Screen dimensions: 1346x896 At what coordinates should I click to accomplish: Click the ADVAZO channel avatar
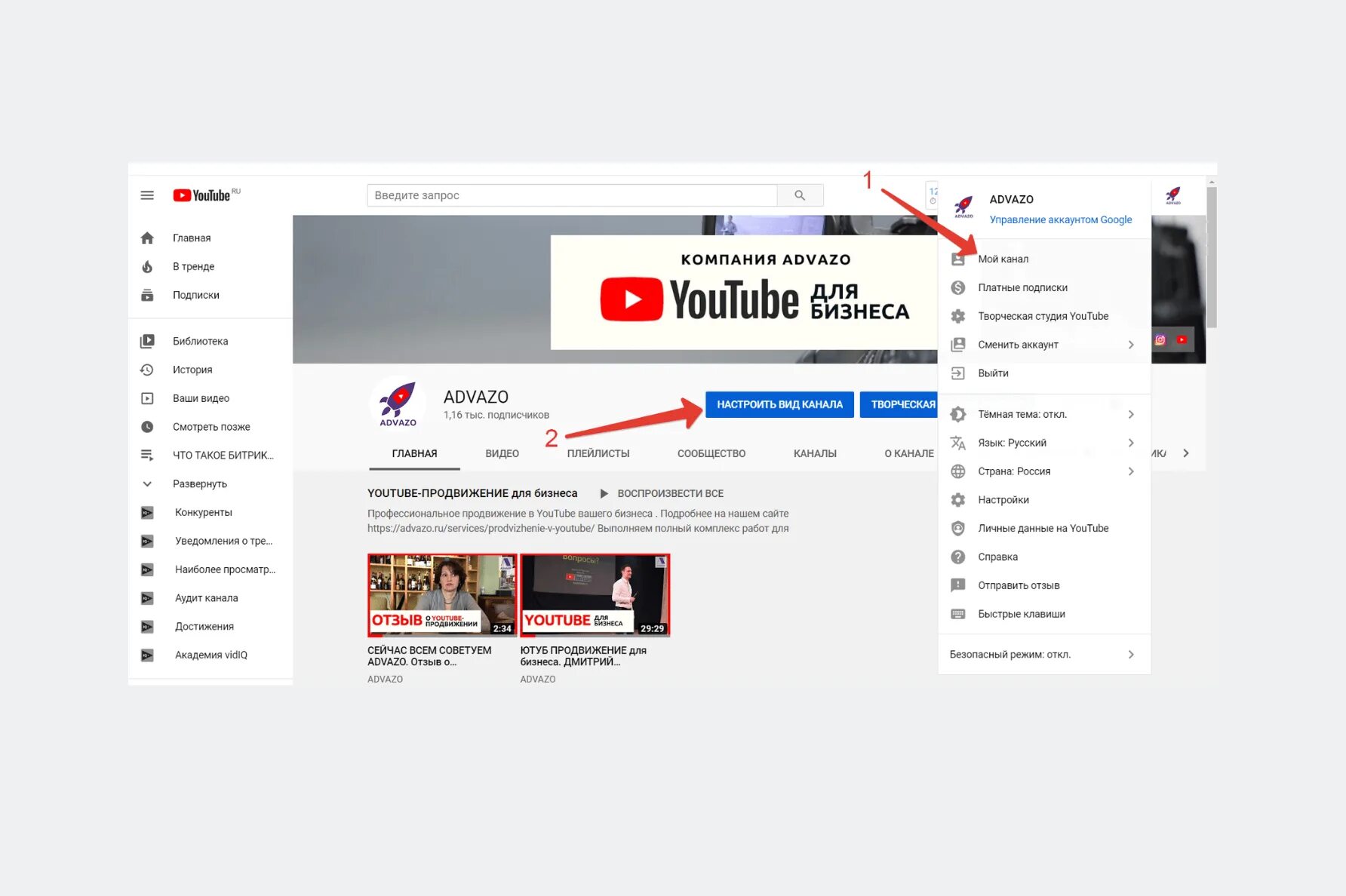point(398,404)
